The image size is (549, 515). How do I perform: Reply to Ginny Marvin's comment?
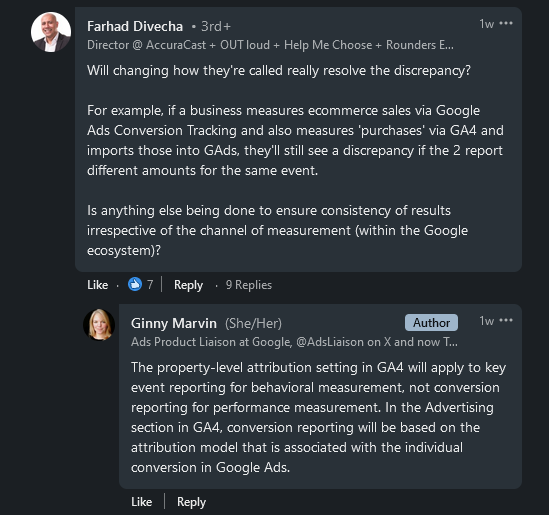pos(191,502)
